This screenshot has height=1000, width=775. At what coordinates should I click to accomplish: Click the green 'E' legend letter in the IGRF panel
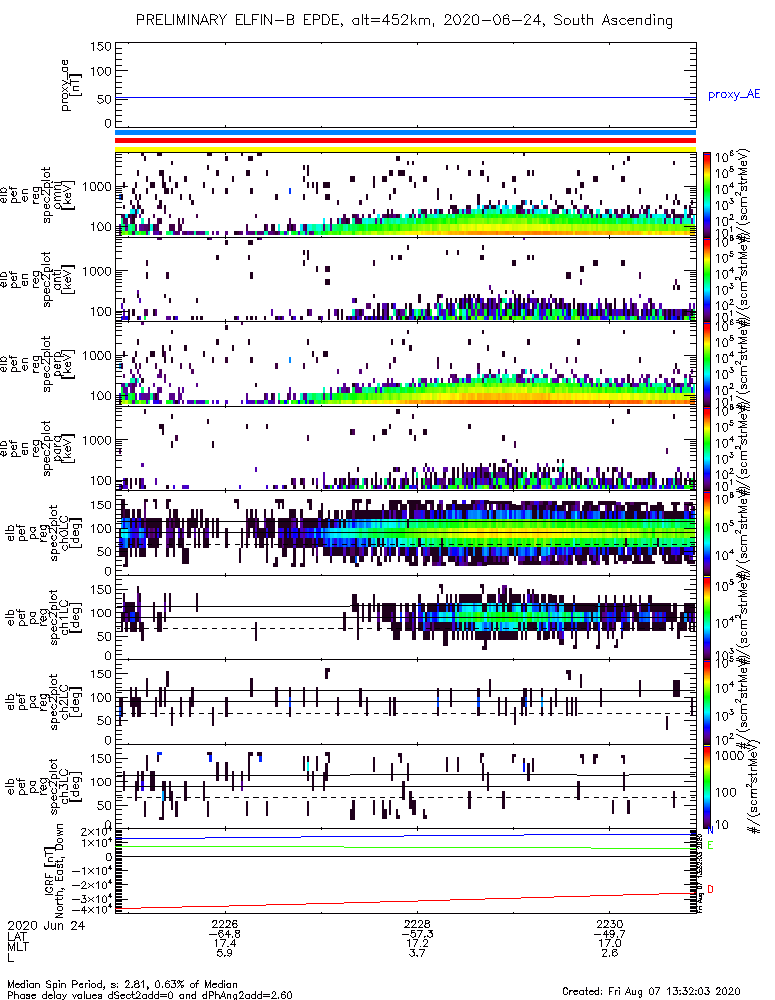click(711, 845)
